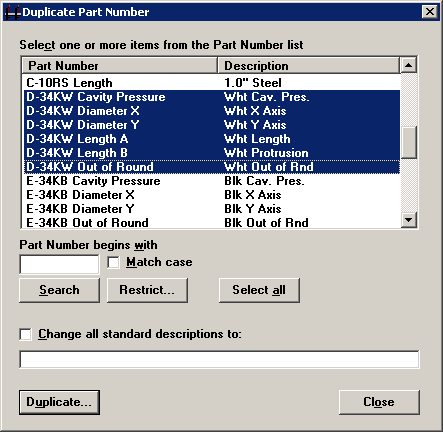Image resolution: width=443 pixels, height=432 pixels.
Task: Click the Close button at bottom
Action: tap(379, 402)
